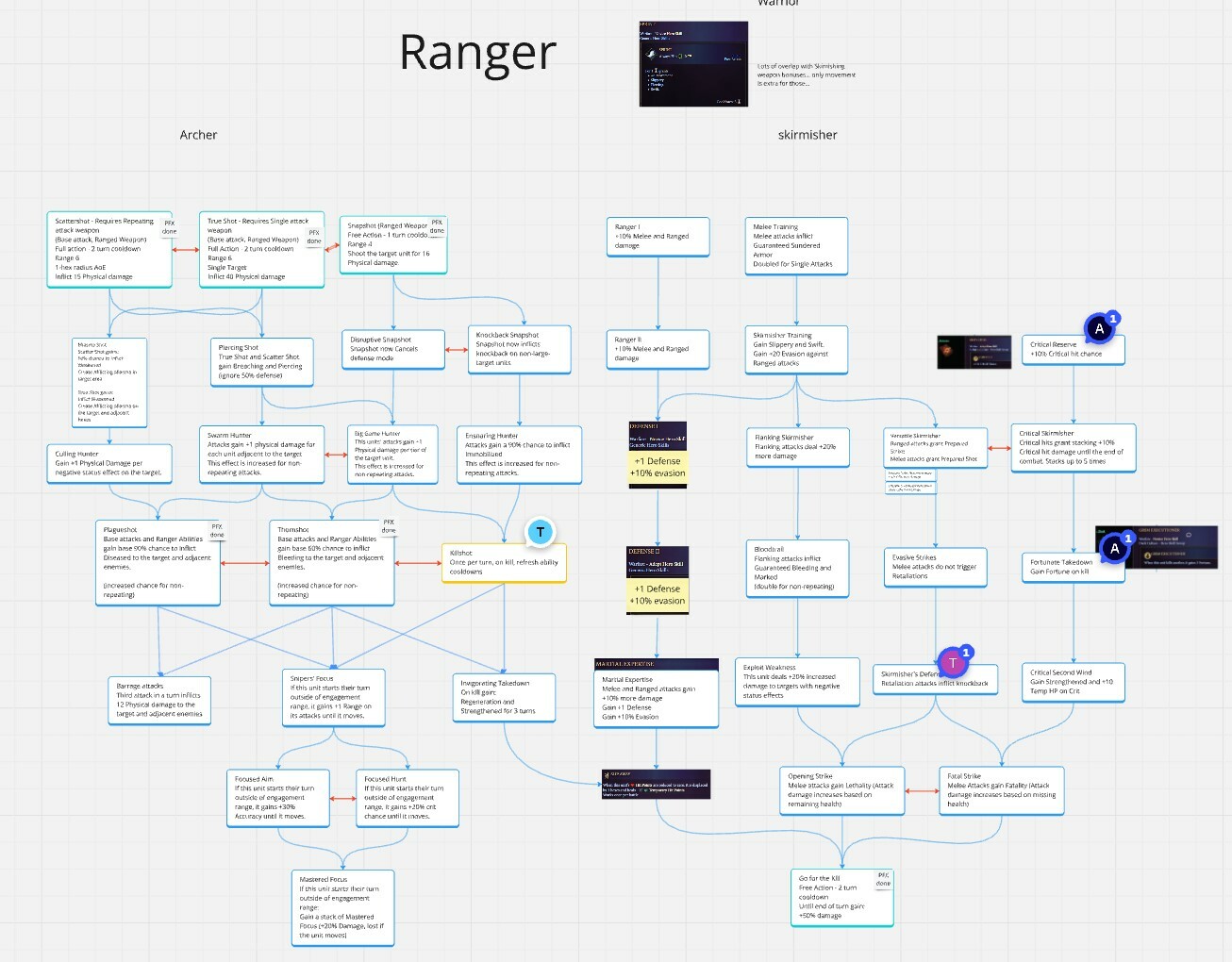
Task: Click the Warrior skill screenshot at top
Action: tap(693, 64)
